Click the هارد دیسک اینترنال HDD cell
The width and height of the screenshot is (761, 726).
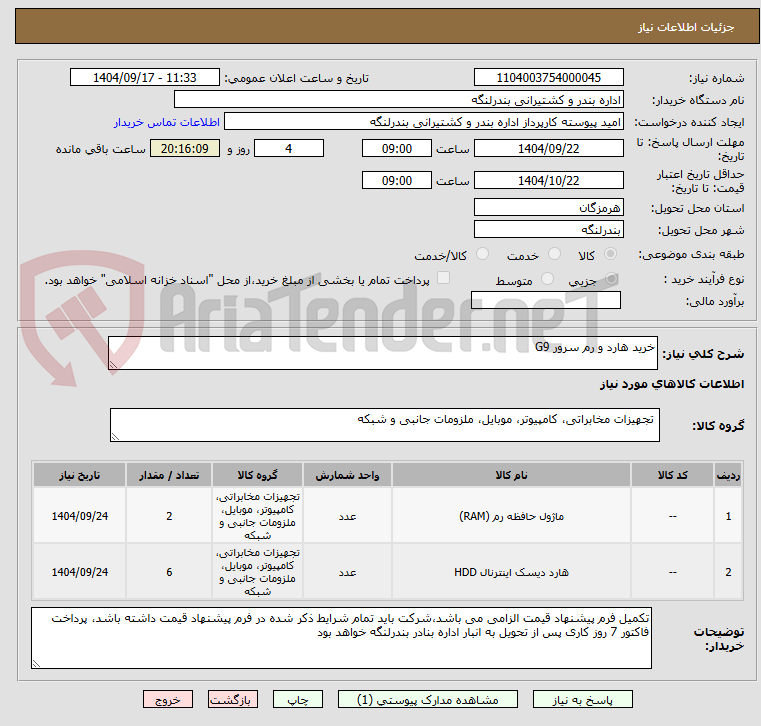(511, 572)
